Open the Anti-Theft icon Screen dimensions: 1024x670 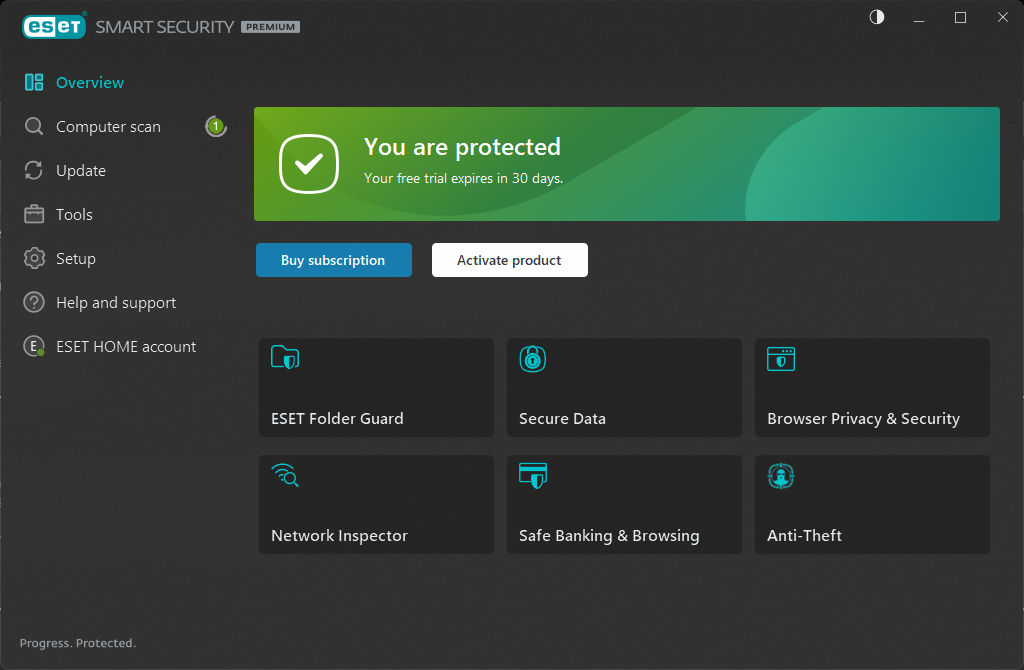click(x=781, y=475)
